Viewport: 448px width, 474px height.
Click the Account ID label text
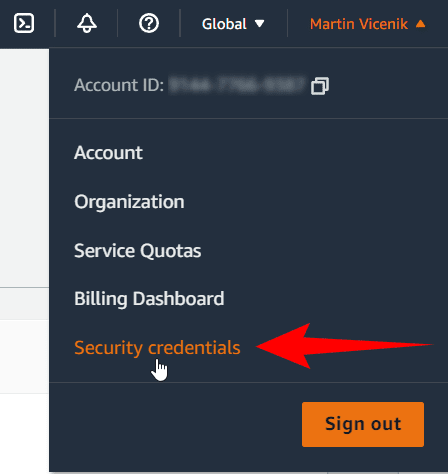[x=119, y=85]
